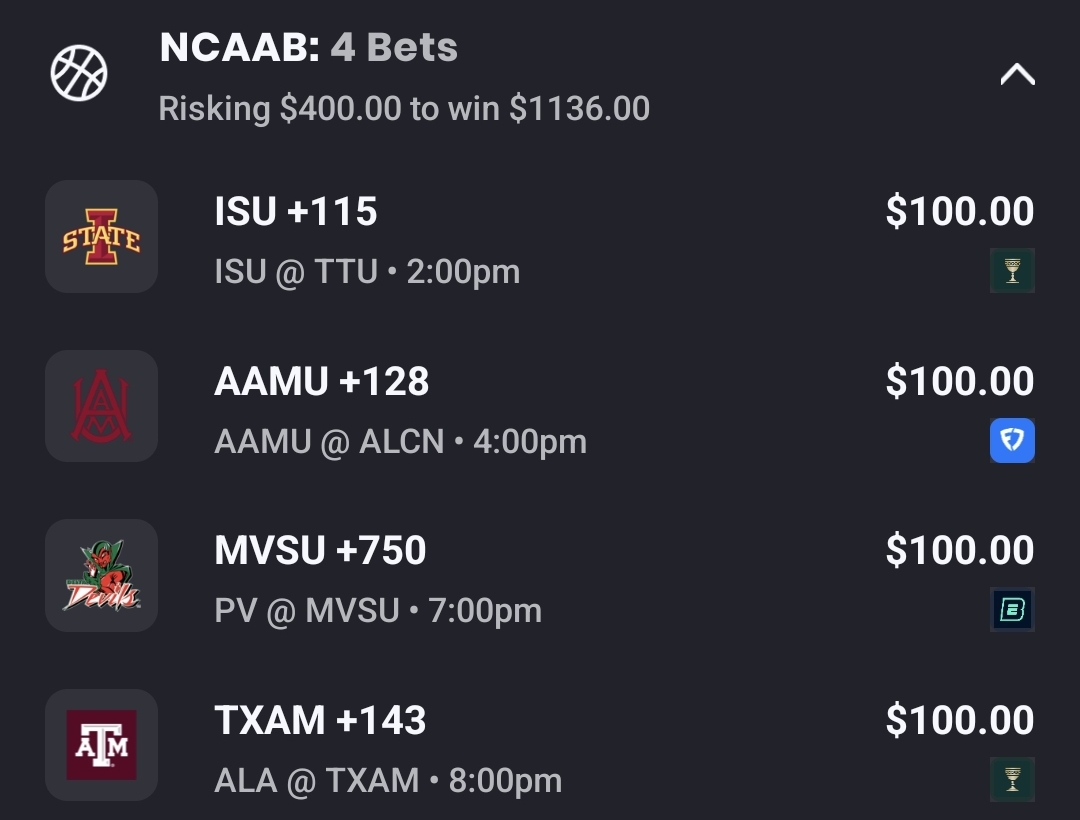Screen dimensions: 1080x820
Task: Open the AAMU +128 bet
Action: pos(321,382)
